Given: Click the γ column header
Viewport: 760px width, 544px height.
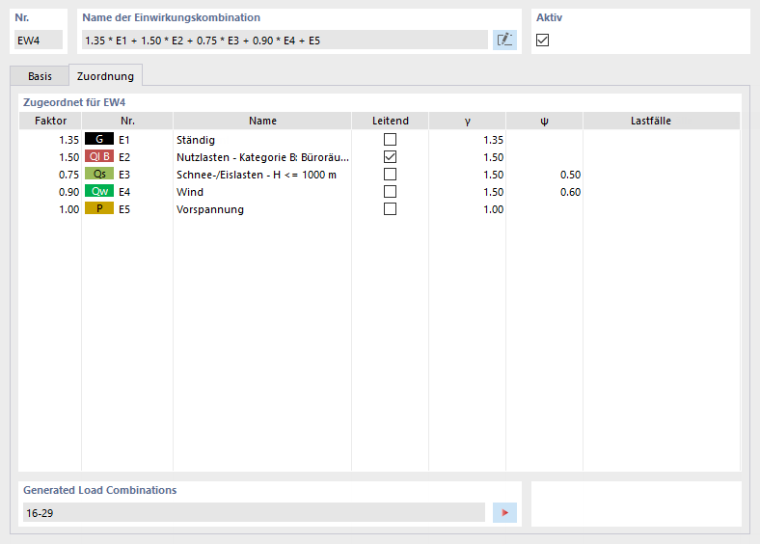Looking at the screenshot, I should [467, 121].
